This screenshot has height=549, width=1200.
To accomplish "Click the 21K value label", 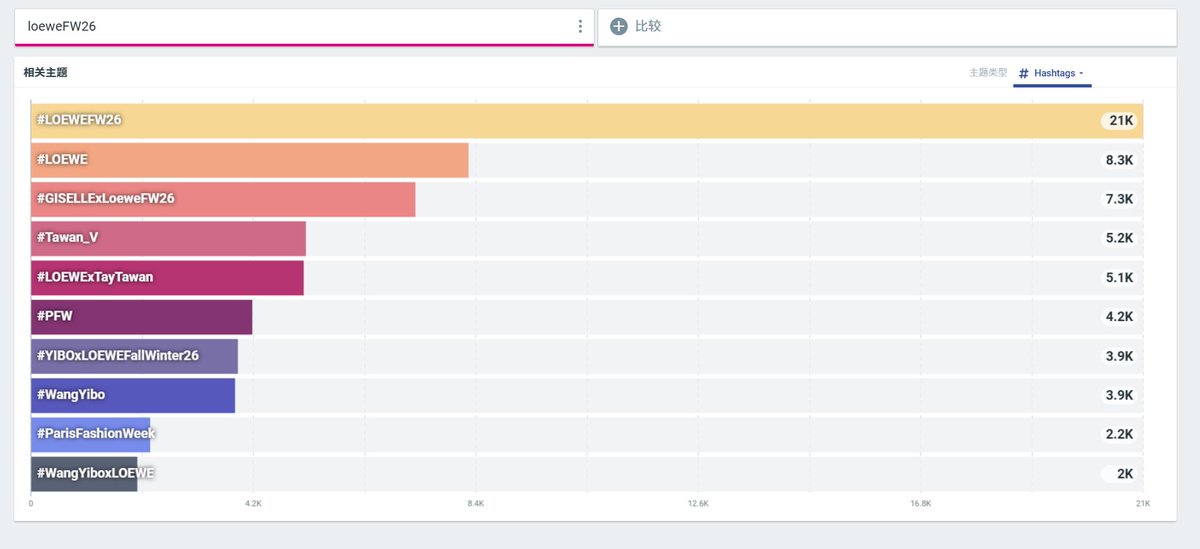I will point(1120,120).
